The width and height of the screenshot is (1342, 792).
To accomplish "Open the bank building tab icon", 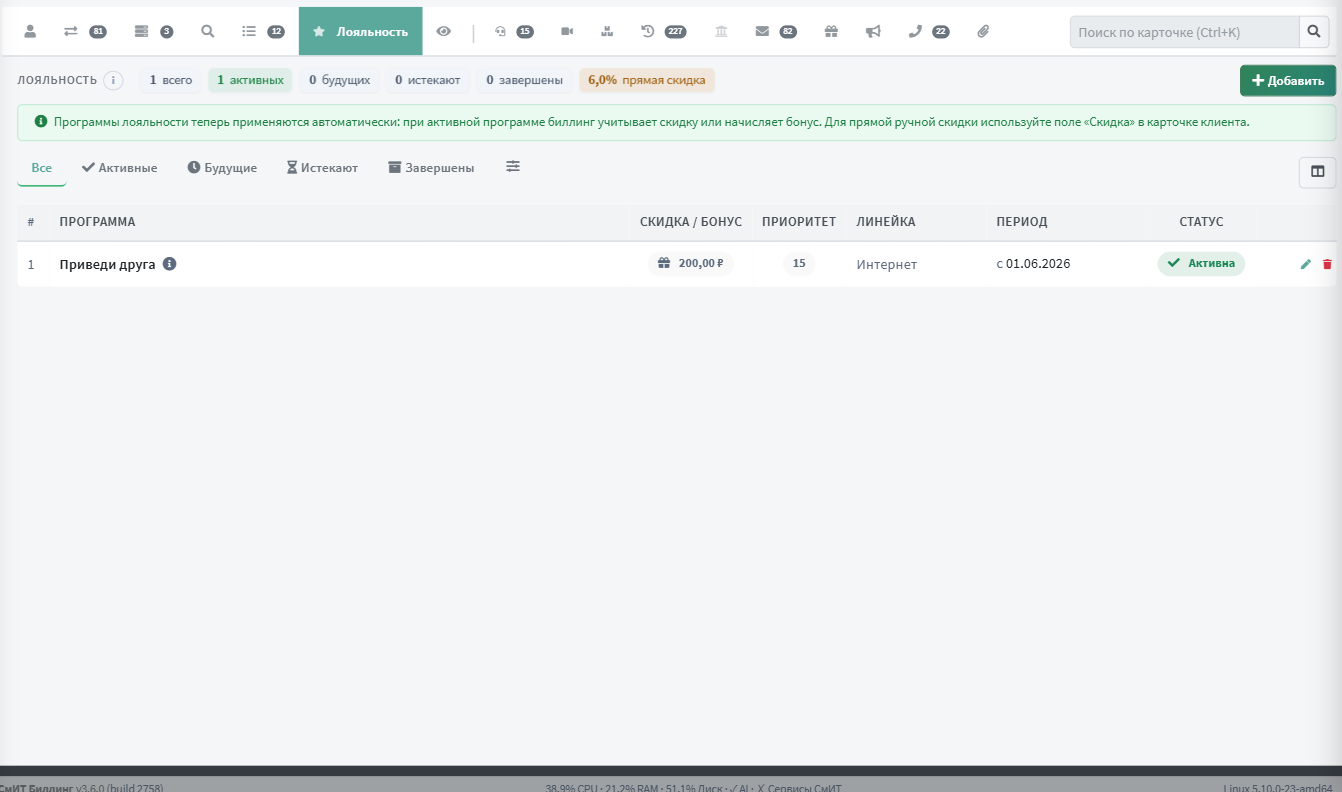I will [722, 31].
